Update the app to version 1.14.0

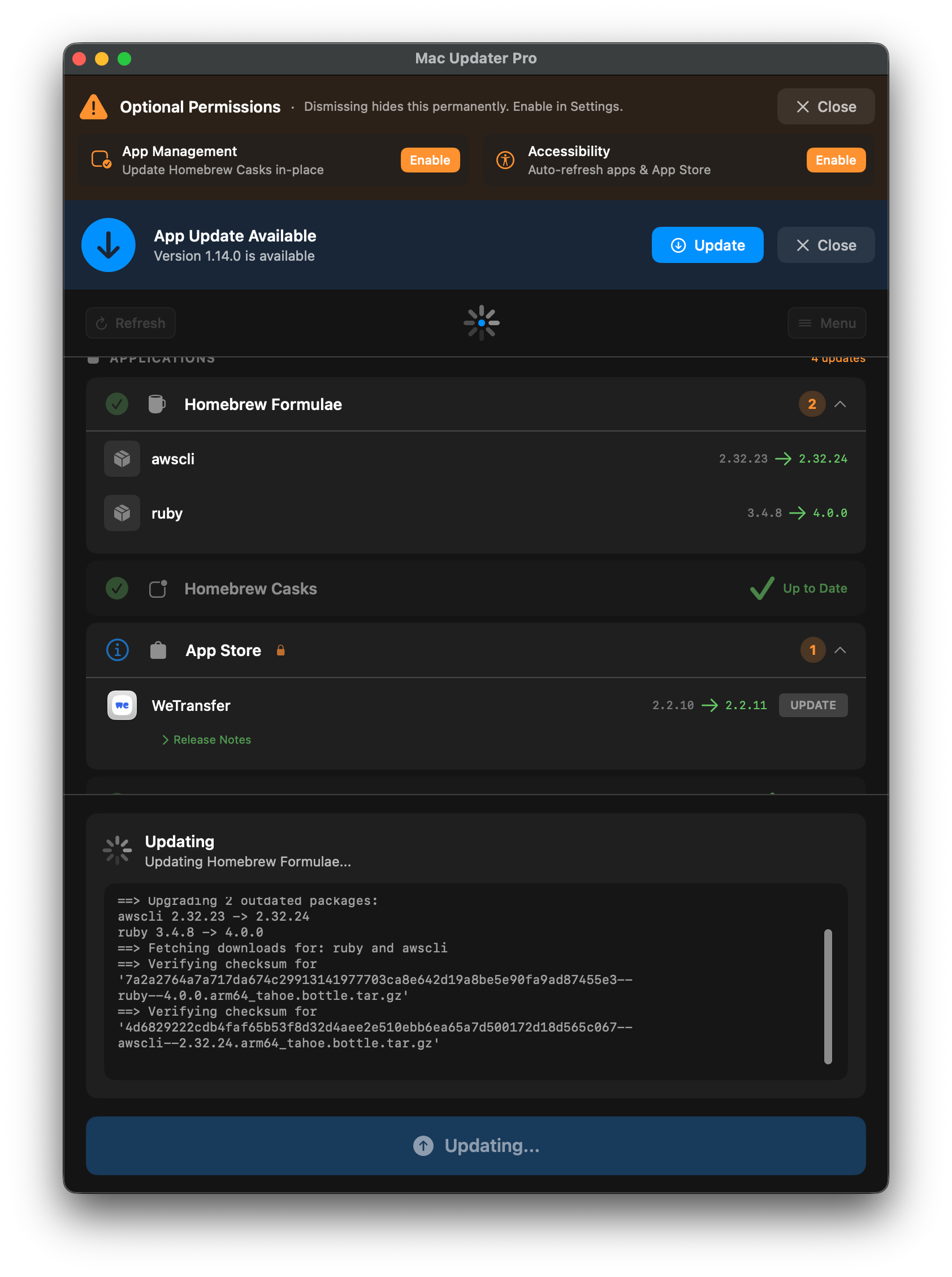(708, 245)
